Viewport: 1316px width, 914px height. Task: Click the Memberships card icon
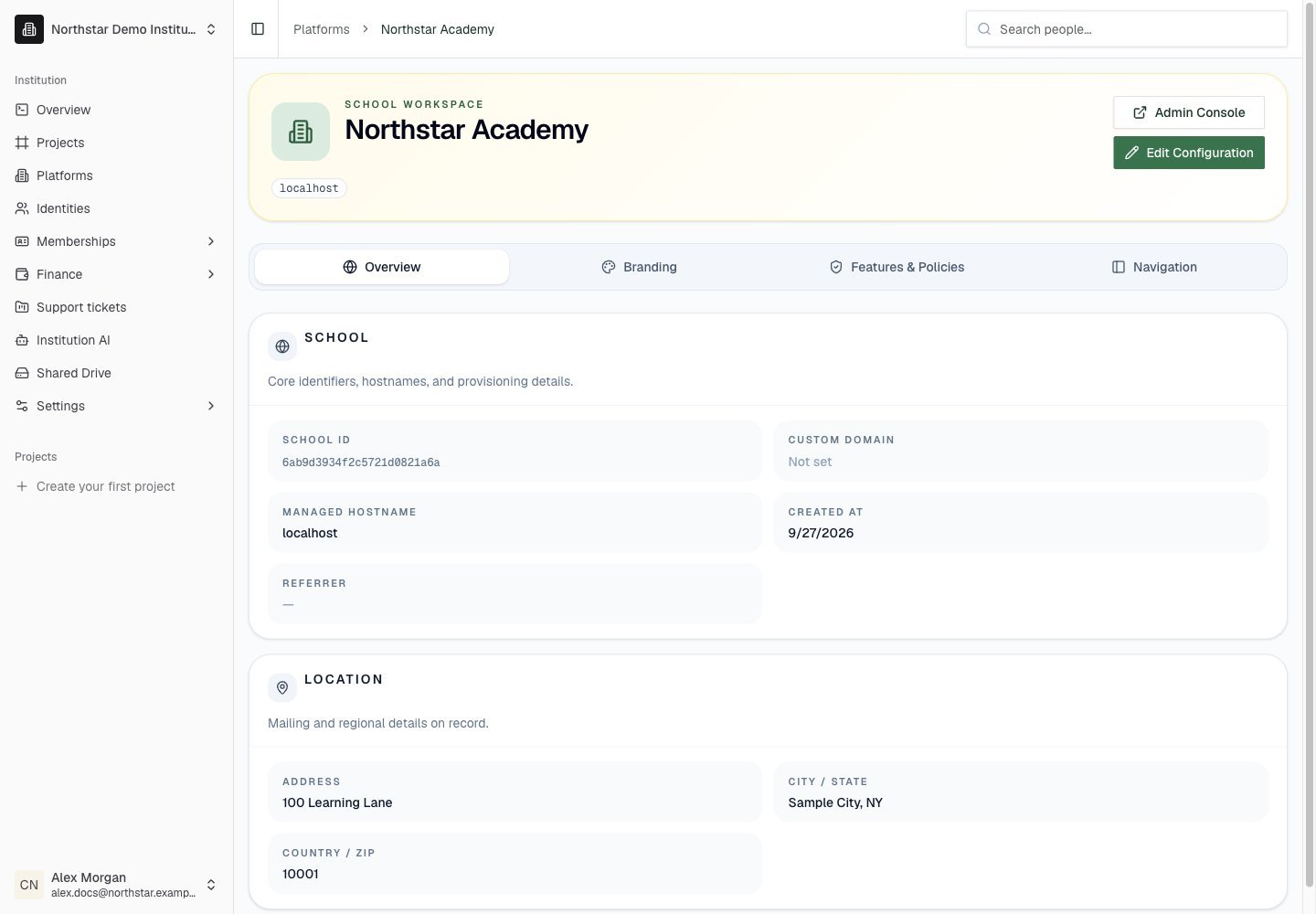(22, 241)
